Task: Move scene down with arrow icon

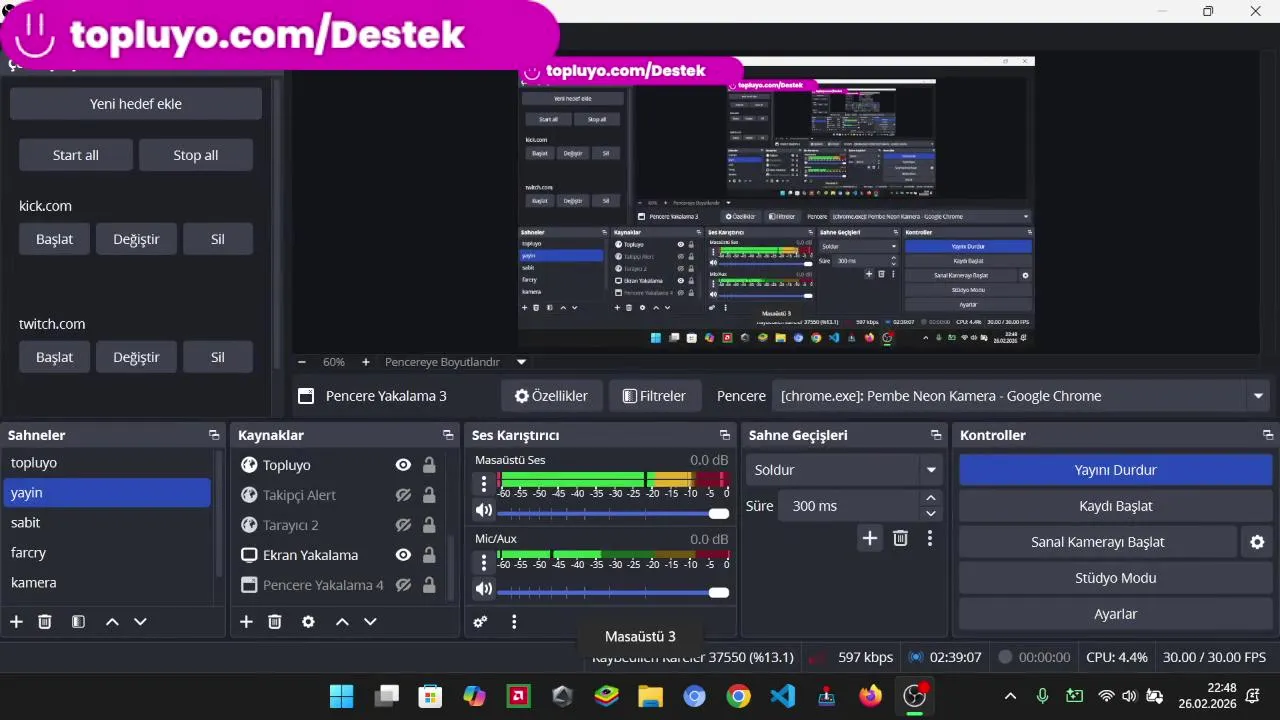Action: (x=140, y=622)
